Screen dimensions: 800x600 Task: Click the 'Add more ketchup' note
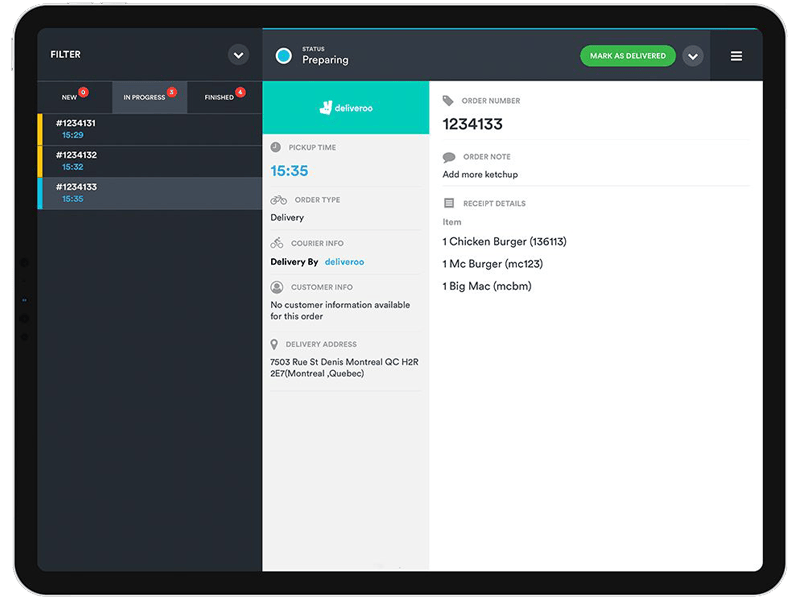point(480,174)
